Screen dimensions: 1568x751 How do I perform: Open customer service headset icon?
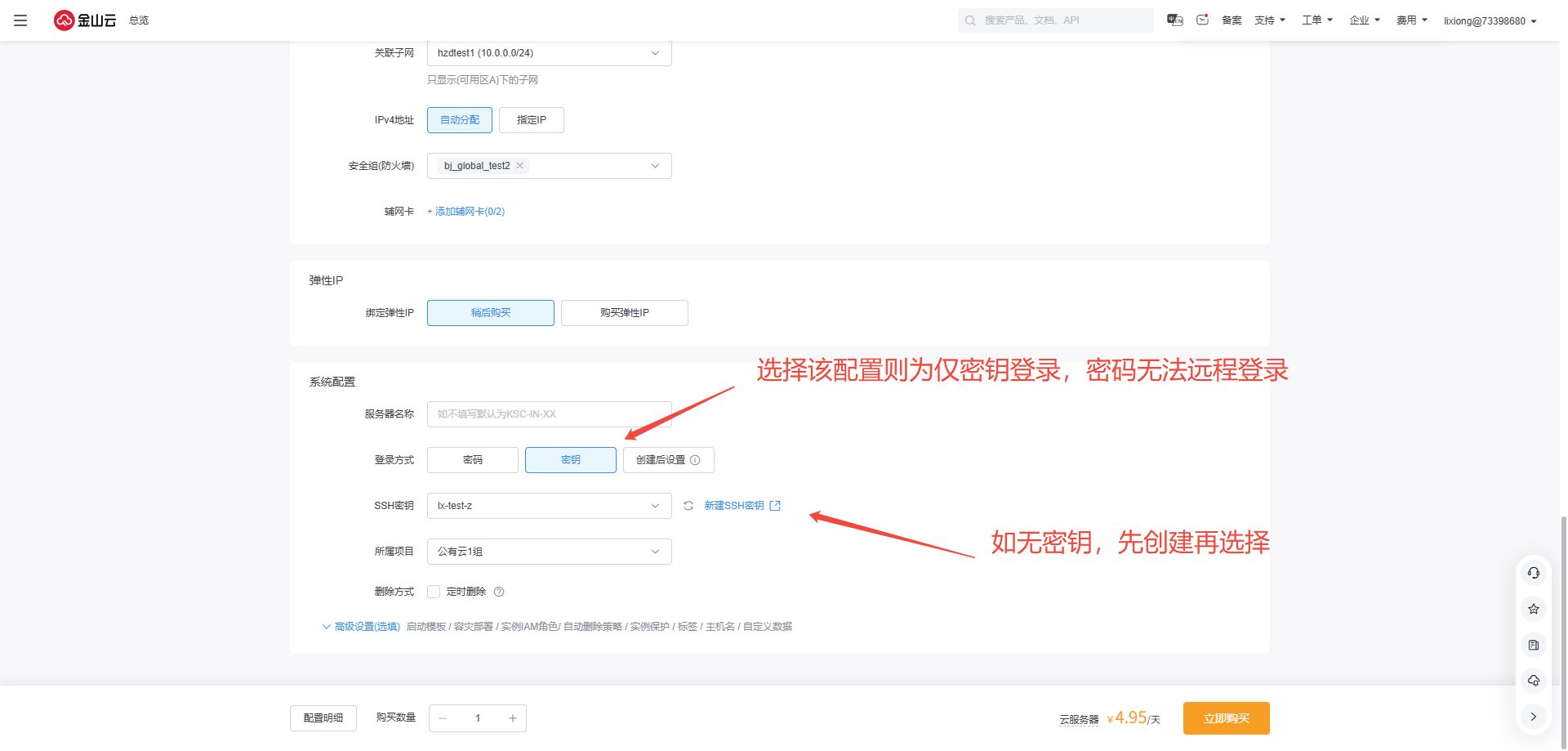click(1534, 573)
